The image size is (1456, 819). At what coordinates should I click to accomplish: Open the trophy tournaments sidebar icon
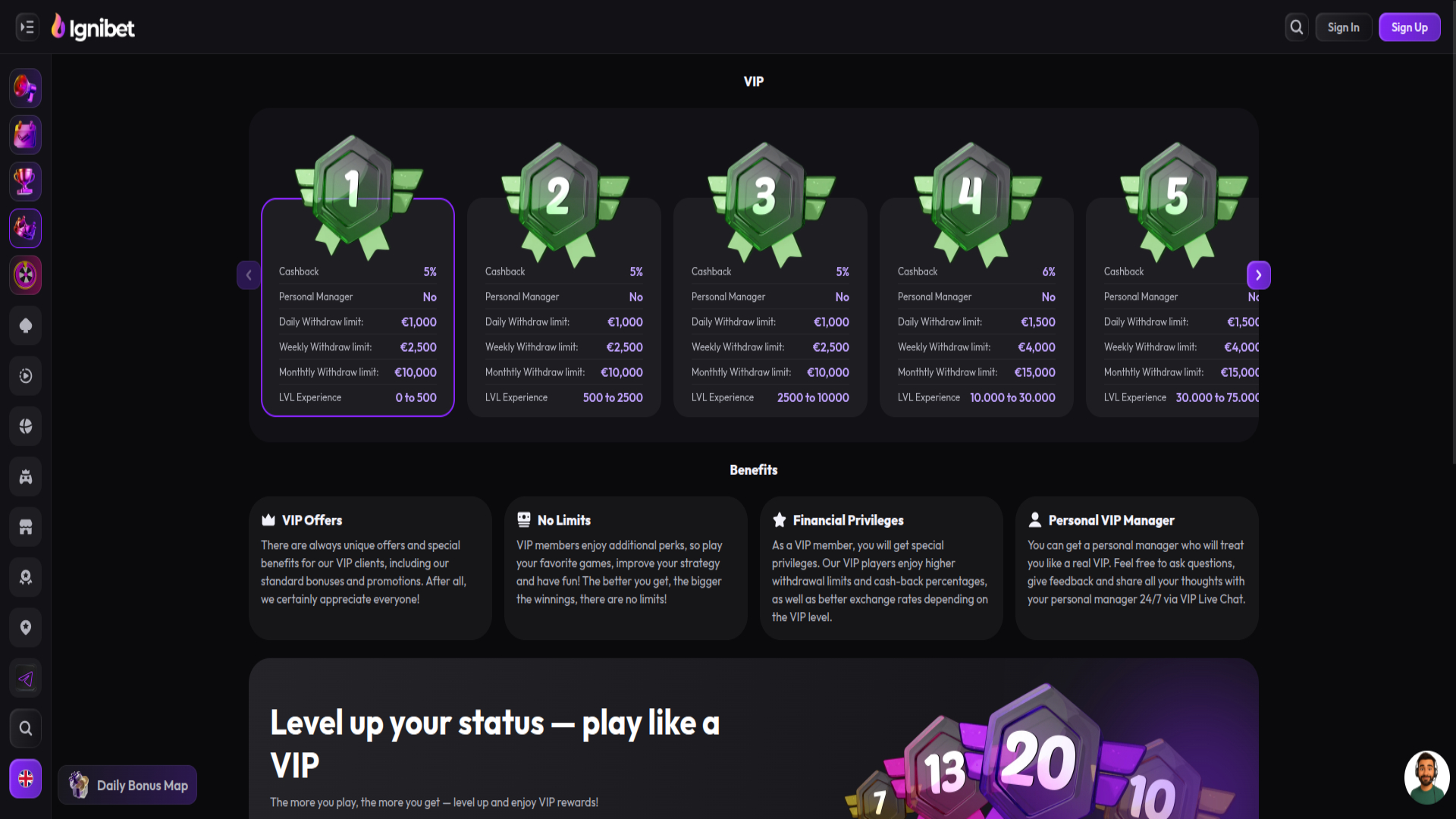(x=26, y=182)
